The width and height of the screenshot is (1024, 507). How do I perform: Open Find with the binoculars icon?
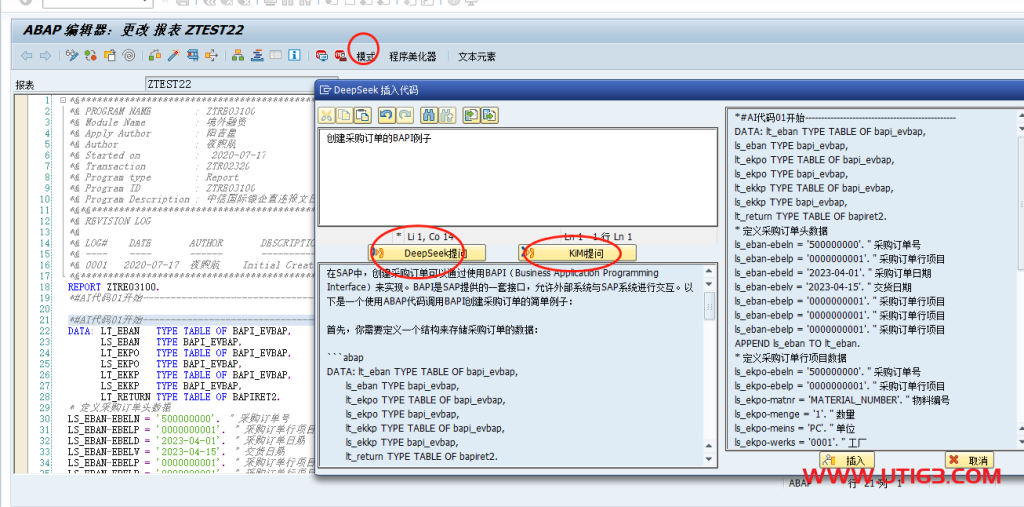click(x=429, y=116)
